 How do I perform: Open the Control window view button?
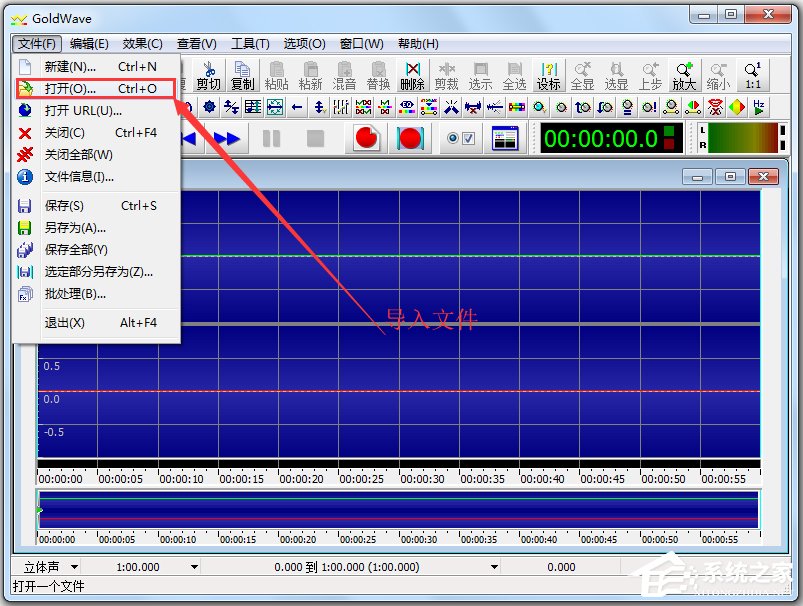click(505, 138)
